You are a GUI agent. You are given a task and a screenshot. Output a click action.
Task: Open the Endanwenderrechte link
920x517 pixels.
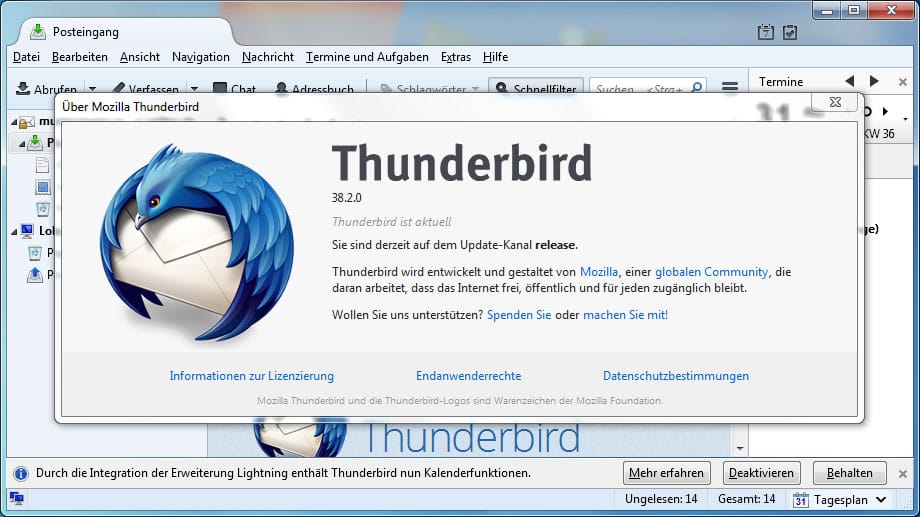(468, 376)
